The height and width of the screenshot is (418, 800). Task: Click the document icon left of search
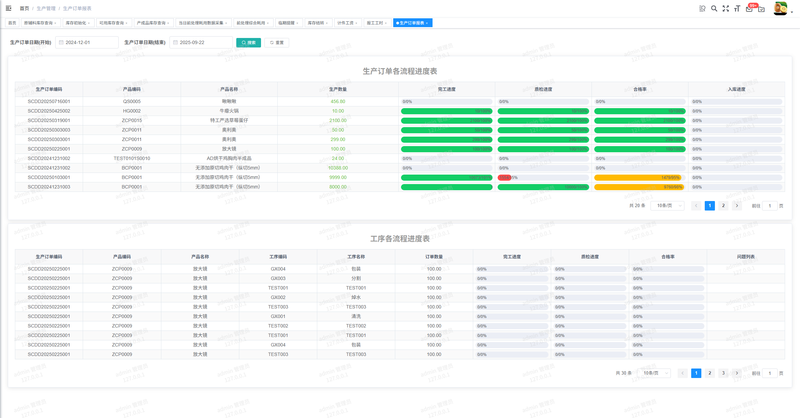pos(702,8)
